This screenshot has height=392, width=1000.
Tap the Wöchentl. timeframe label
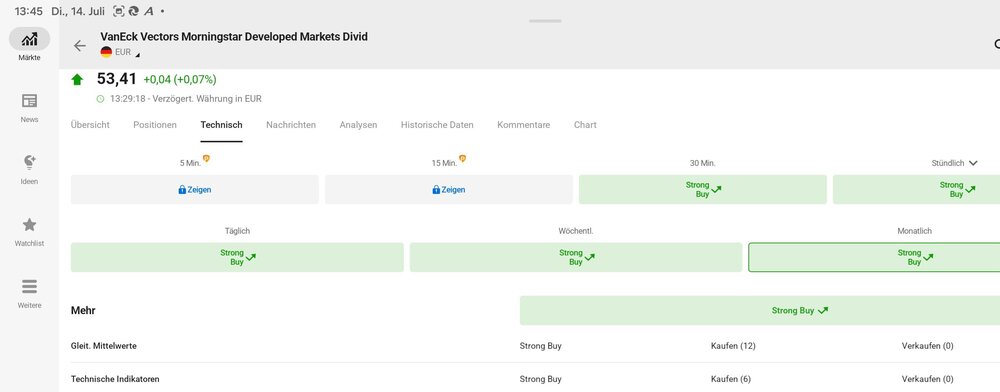[x=576, y=231]
